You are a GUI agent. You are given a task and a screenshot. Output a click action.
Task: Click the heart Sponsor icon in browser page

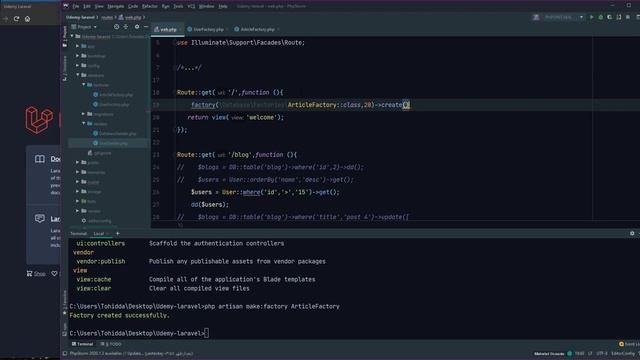(x=54, y=273)
